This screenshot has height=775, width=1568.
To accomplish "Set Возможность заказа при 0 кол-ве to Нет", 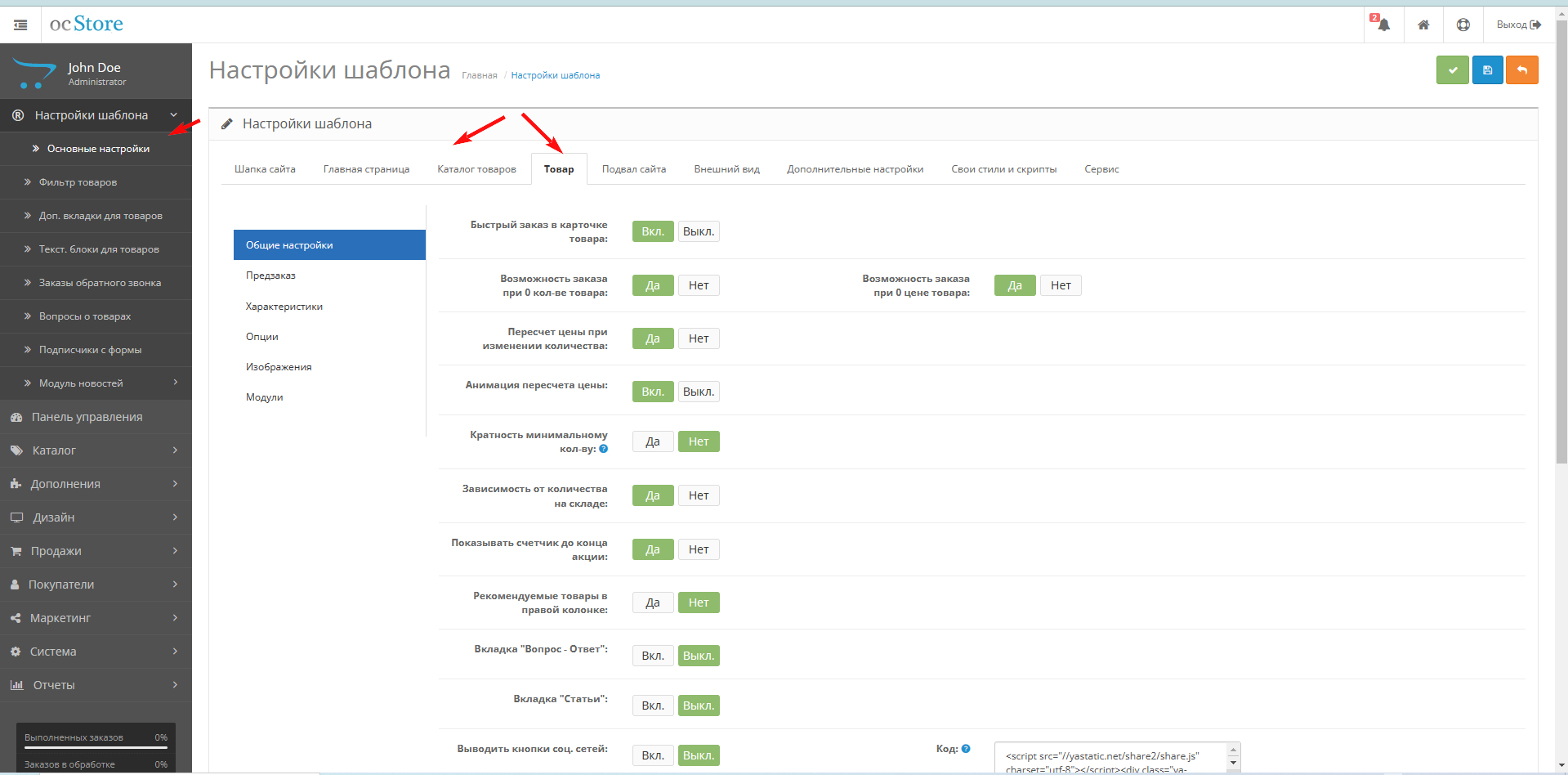I will click(x=699, y=285).
